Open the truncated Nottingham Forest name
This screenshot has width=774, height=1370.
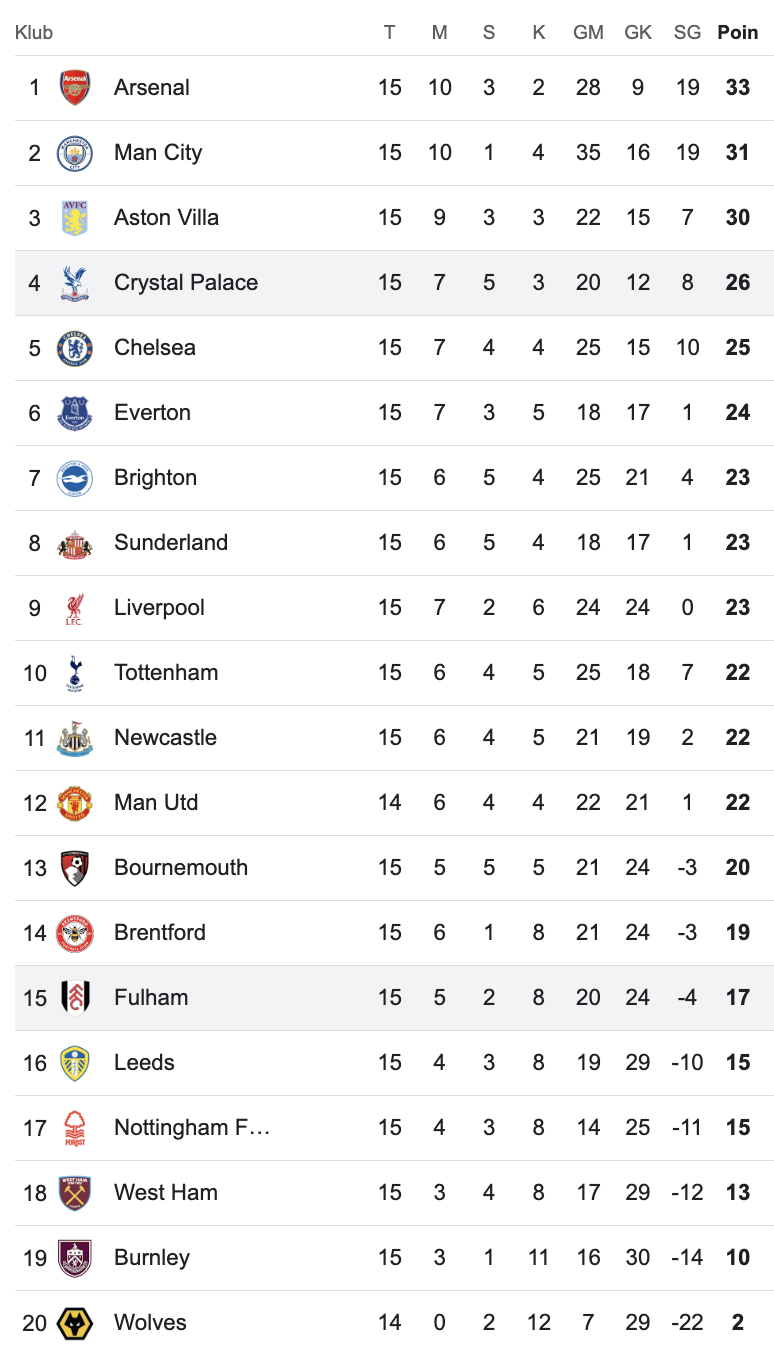coord(192,1128)
